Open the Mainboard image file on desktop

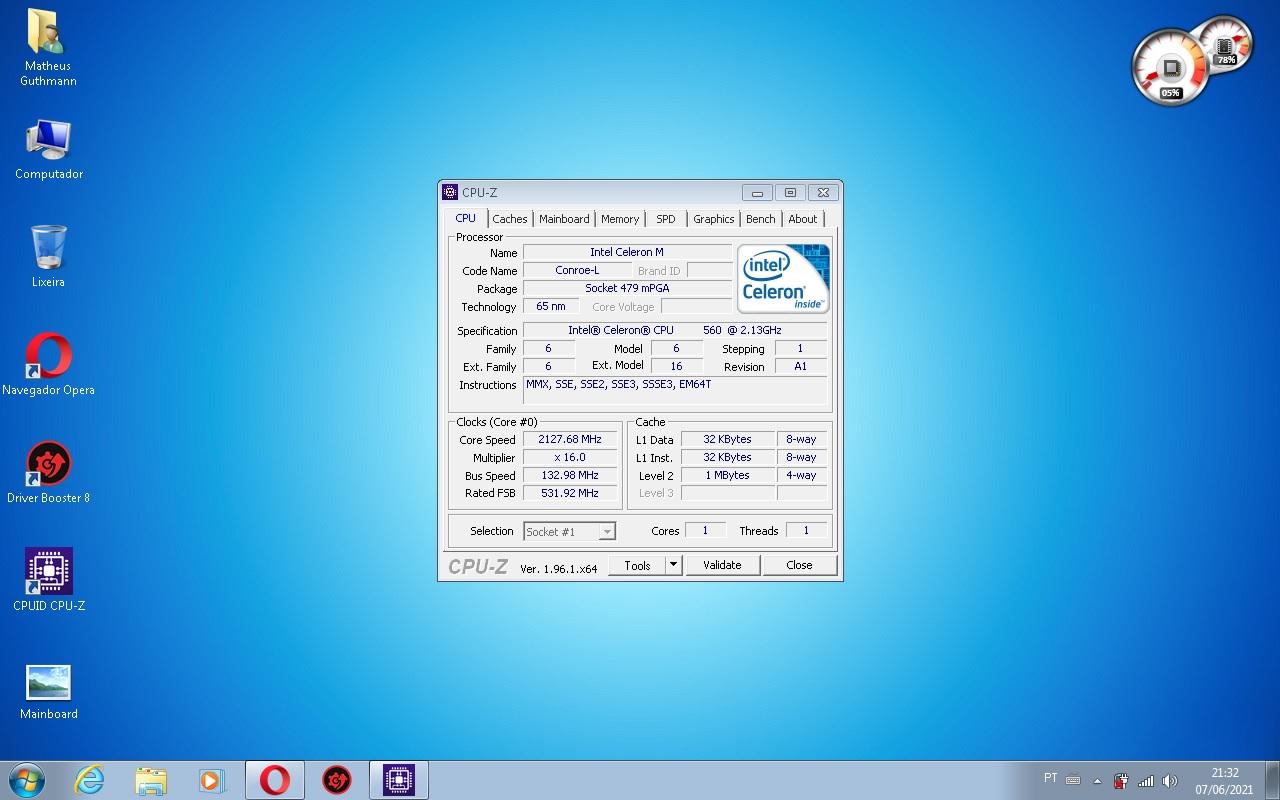coord(48,691)
